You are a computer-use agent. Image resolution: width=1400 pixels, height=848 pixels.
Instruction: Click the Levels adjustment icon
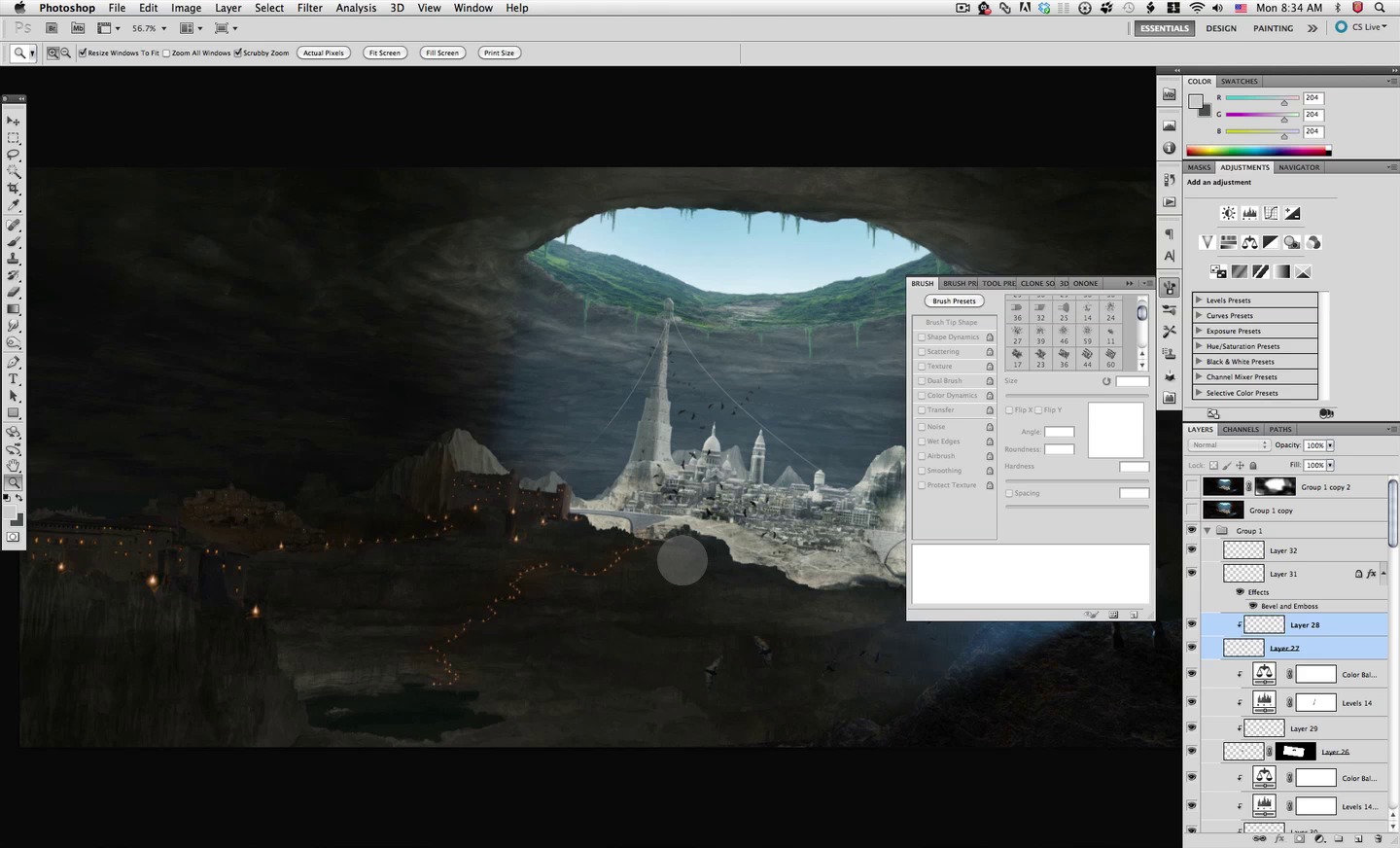[x=1249, y=213]
